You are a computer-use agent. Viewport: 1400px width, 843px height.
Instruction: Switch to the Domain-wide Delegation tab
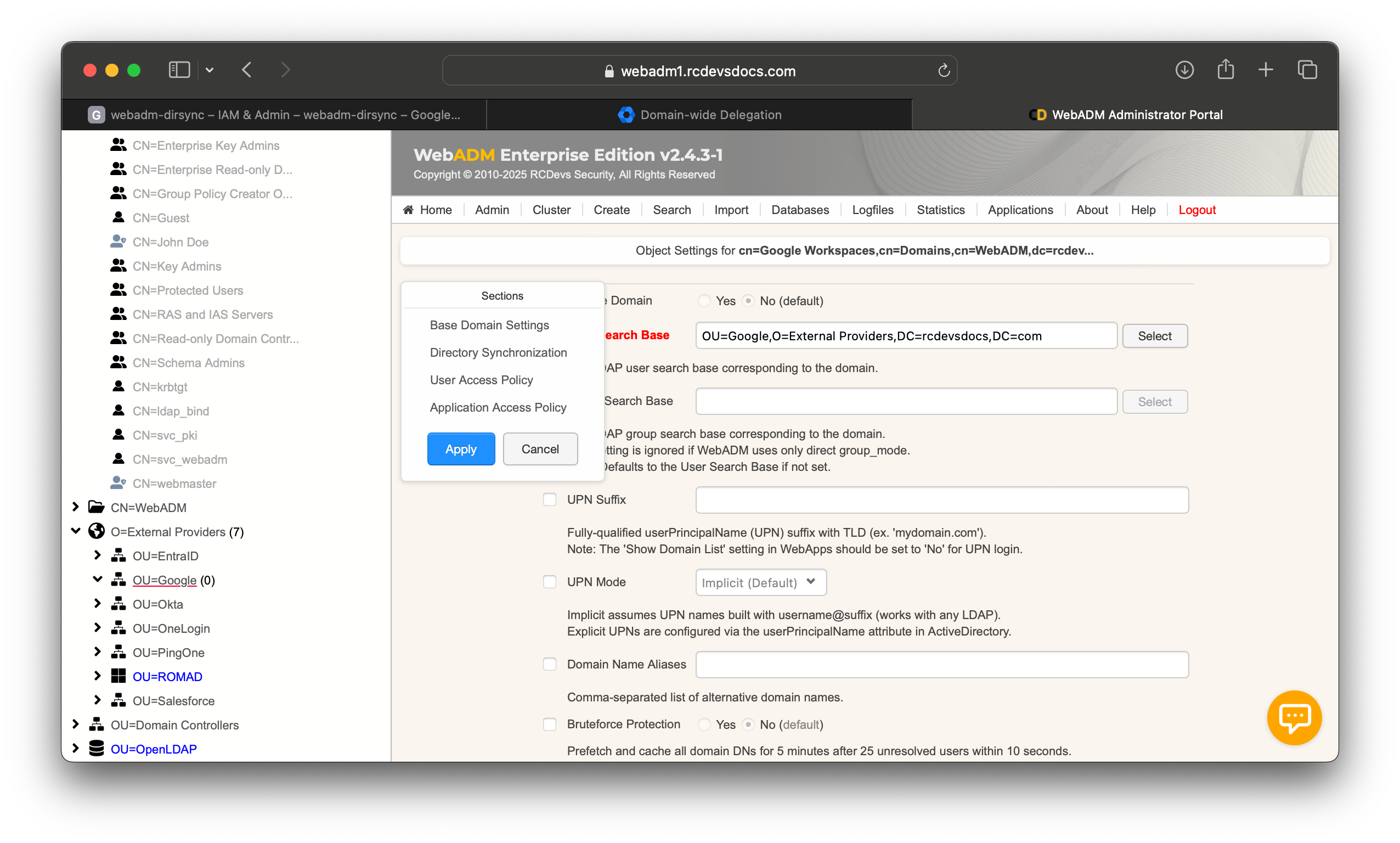coord(699,115)
